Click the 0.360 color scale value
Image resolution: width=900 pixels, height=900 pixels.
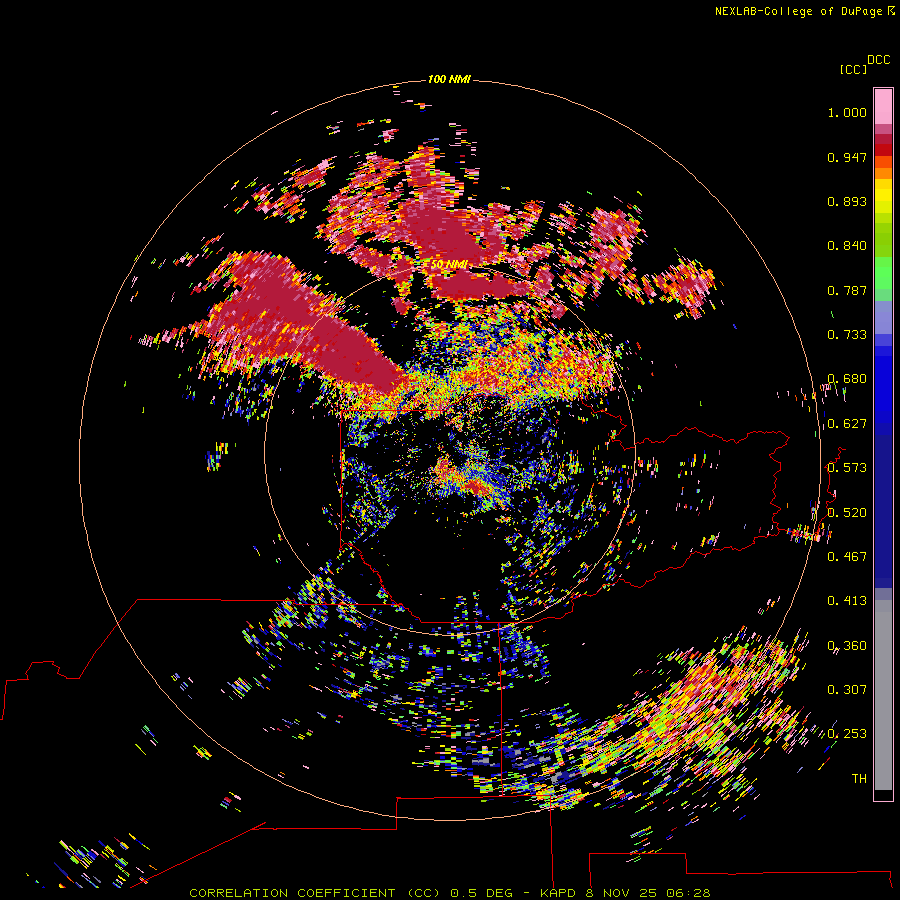click(x=847, y=646)
